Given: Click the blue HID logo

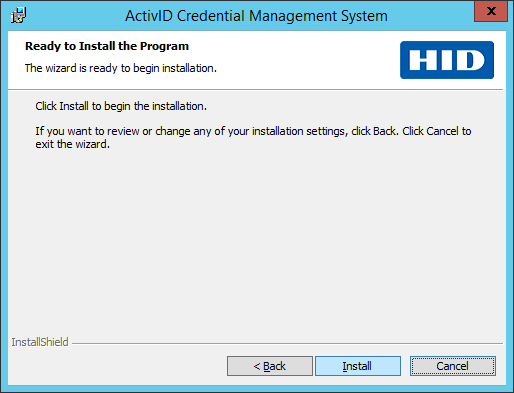Looking at the screenshot, I should (x=447, y=60).
